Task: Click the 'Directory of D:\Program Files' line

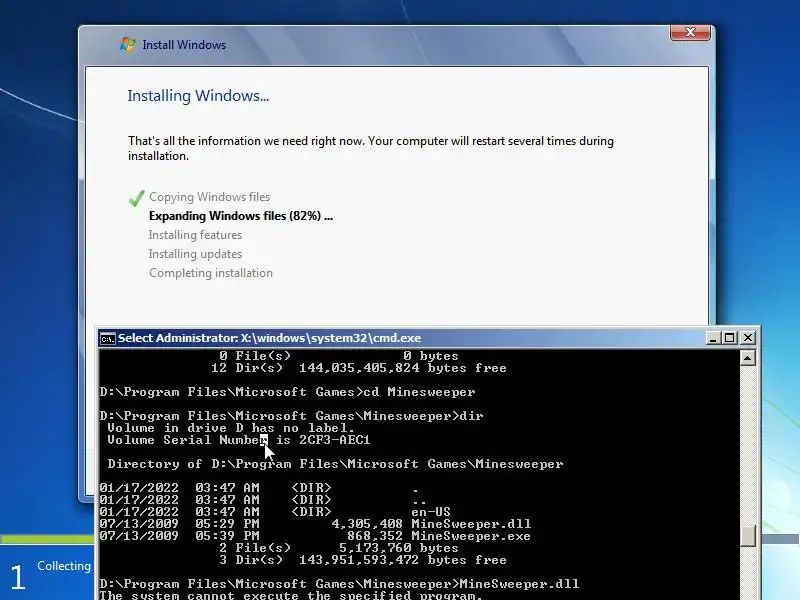Action: coord(335,464)
